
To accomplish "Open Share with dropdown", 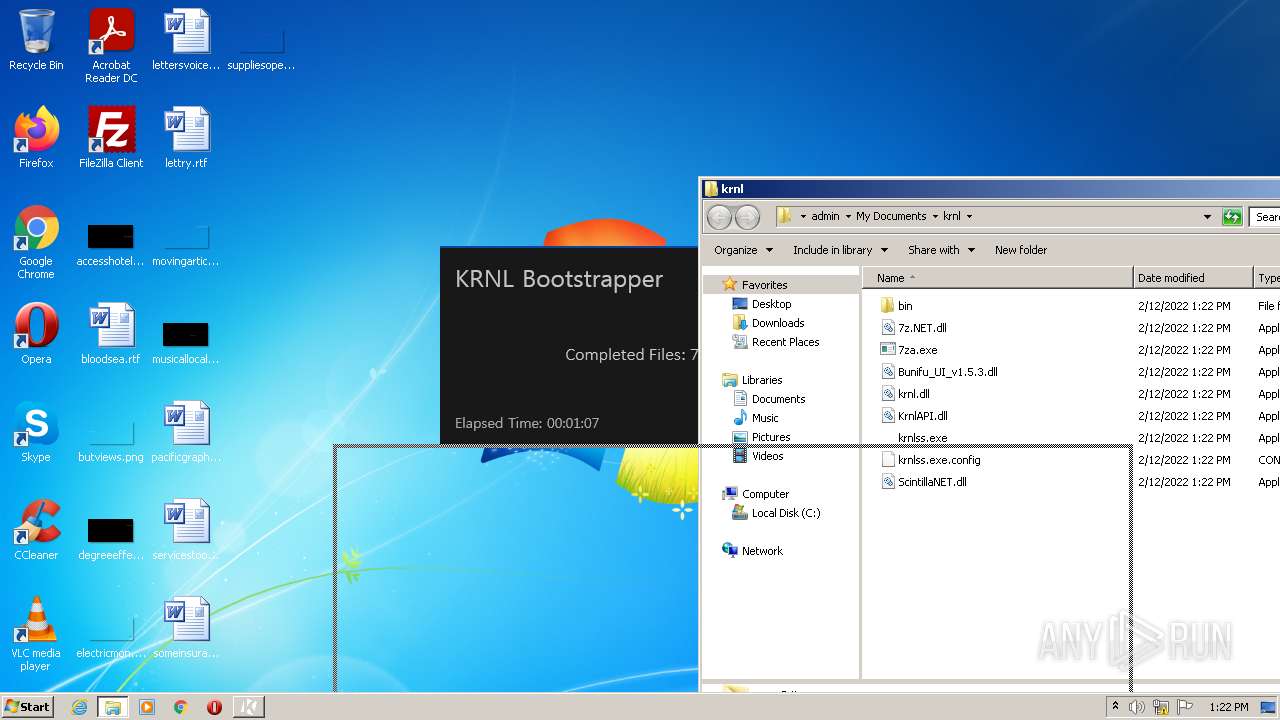I will click(x=941, y=250).
